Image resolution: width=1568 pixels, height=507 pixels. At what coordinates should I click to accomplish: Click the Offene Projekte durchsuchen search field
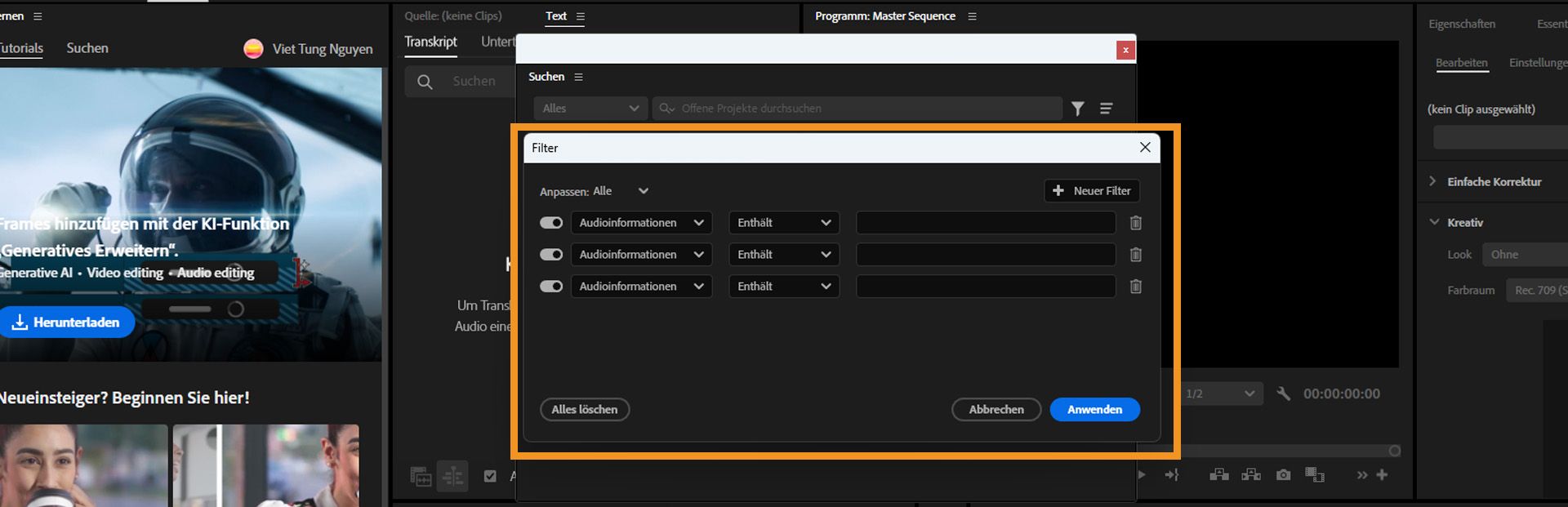(857, 109)
